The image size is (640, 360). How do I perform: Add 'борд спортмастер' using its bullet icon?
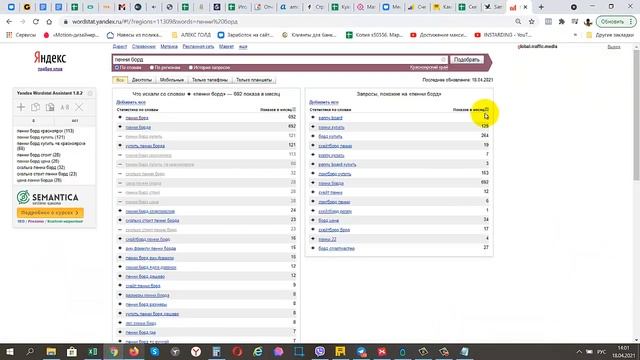(x=313, y=248)
